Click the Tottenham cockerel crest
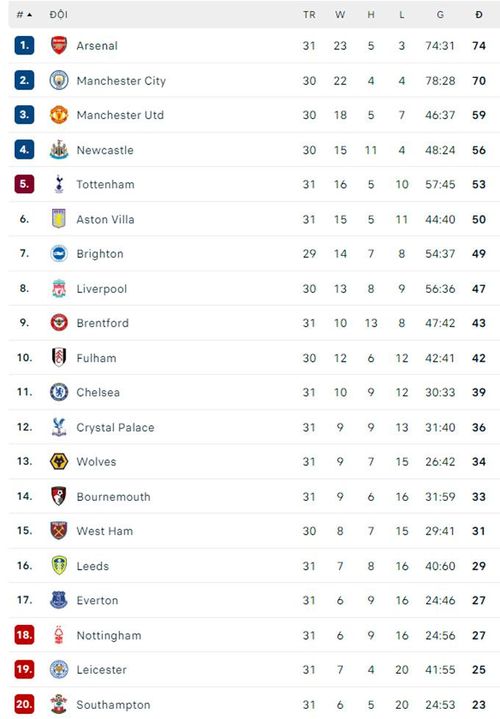 (59, 184)
